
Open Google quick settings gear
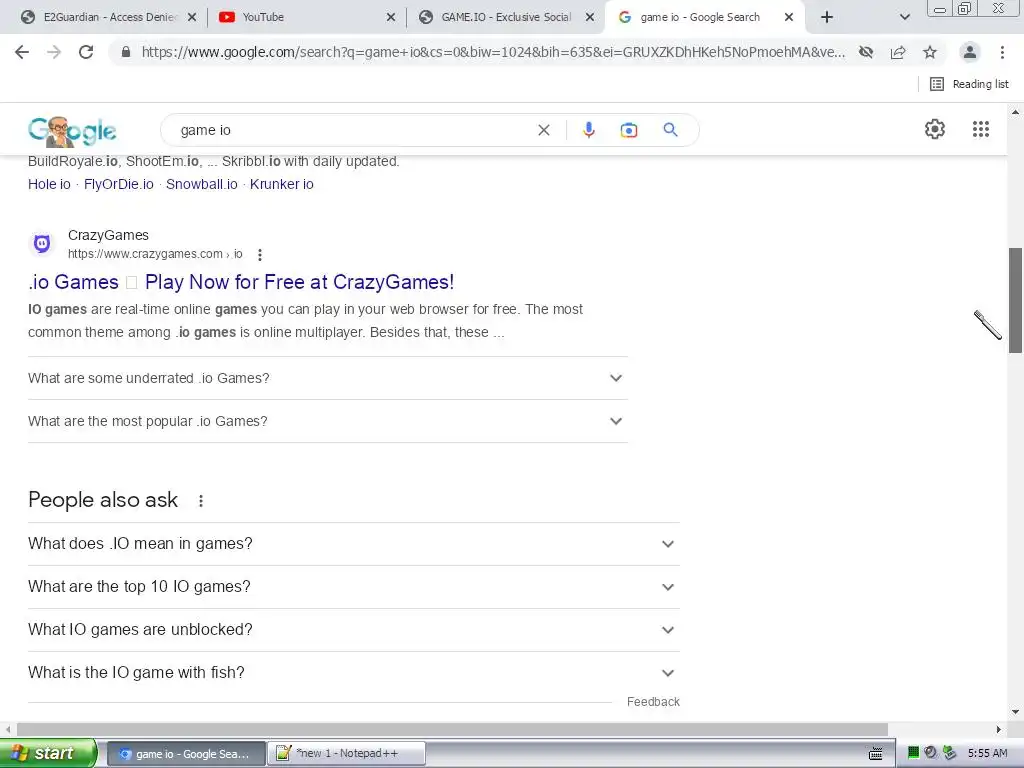(935, 129)
